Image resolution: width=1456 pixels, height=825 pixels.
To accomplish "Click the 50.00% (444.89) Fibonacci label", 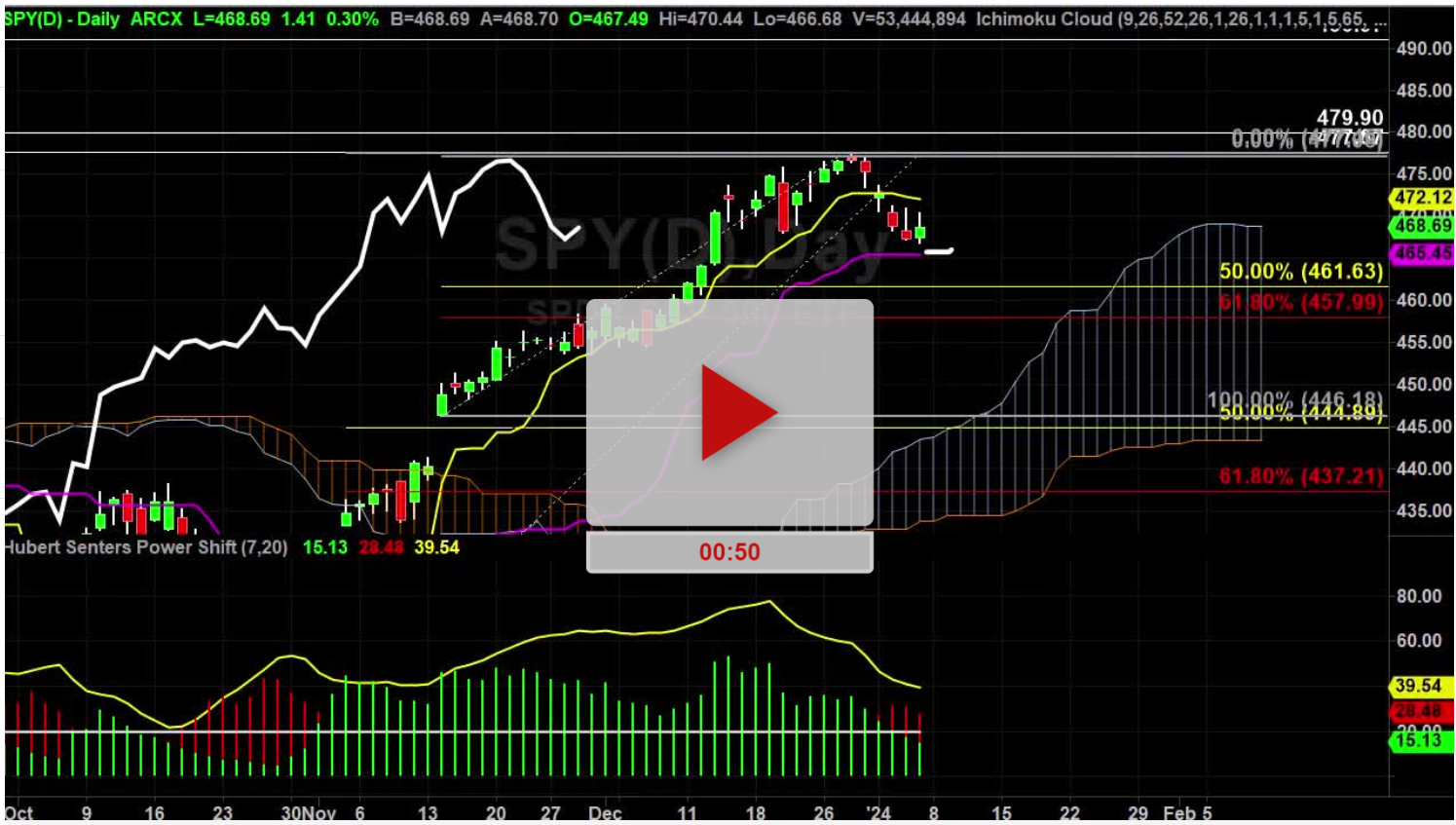I will pyautogui.click(x=1301, y=413).
